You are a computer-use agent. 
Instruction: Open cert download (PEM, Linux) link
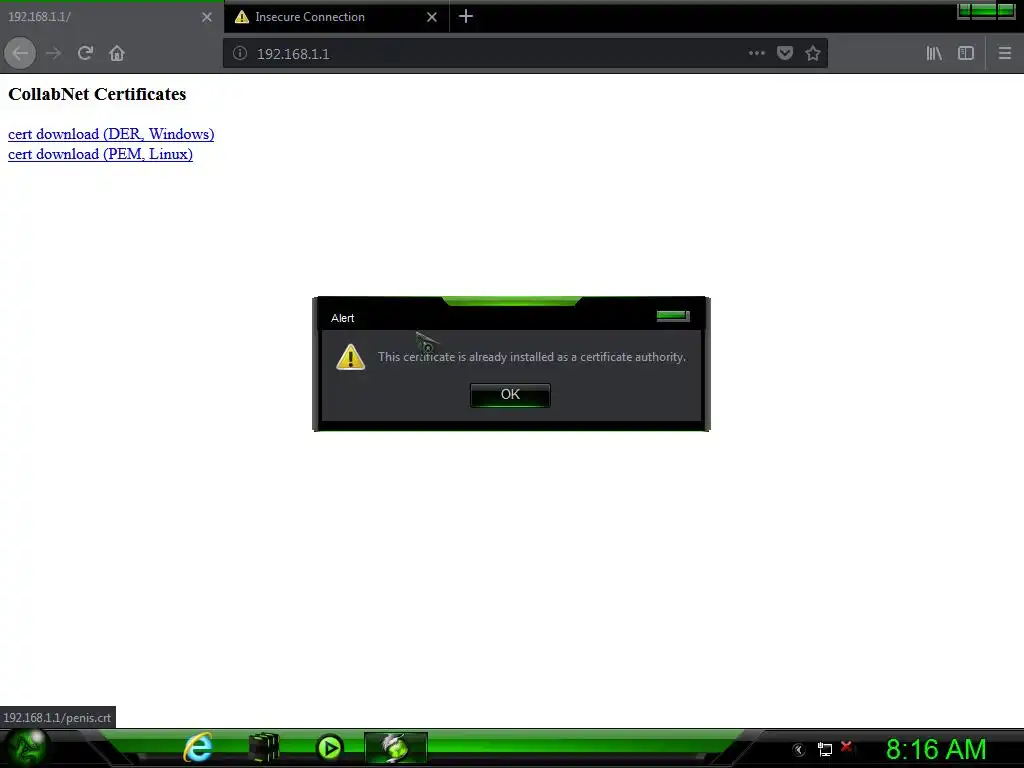(101, 154)
